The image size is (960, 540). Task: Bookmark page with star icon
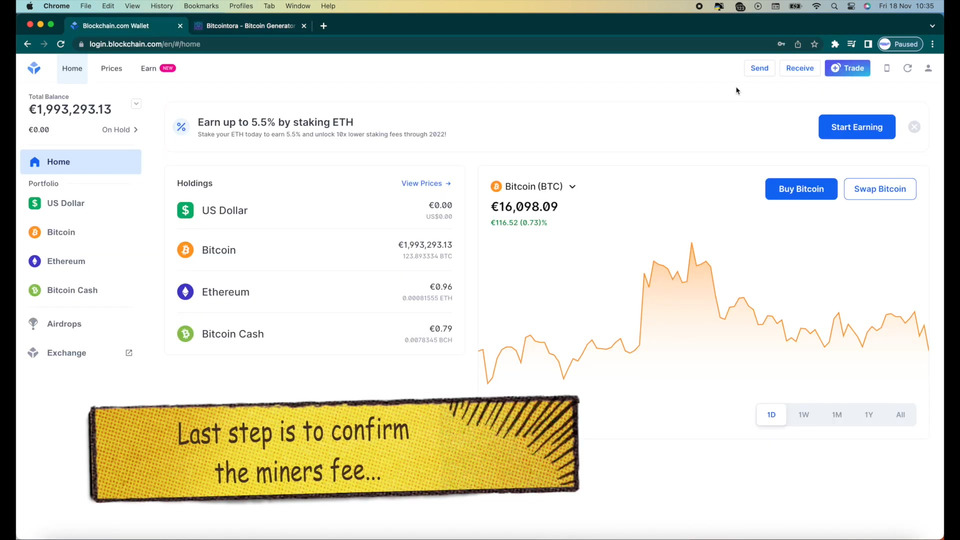tap(814, 44)
